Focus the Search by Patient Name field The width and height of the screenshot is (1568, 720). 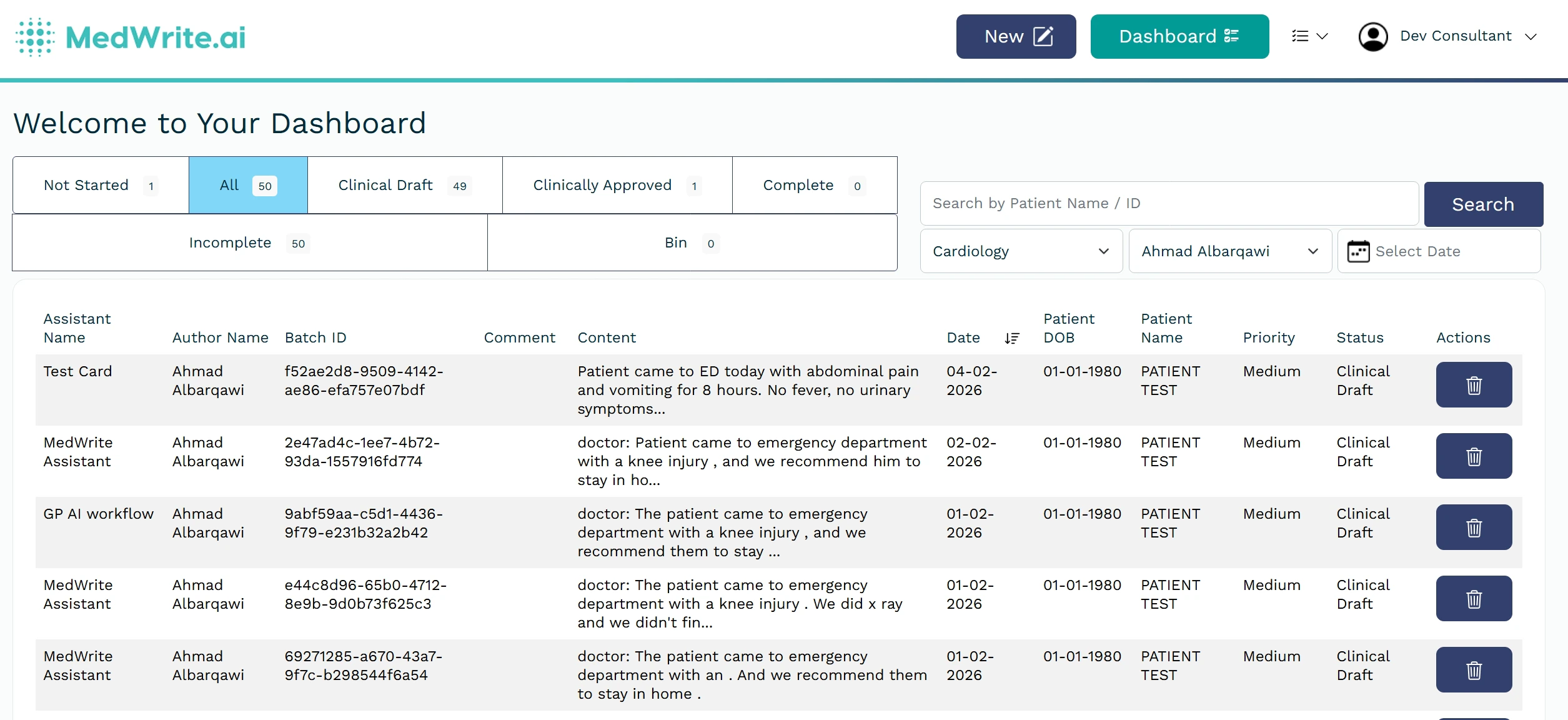(1168, 204)
